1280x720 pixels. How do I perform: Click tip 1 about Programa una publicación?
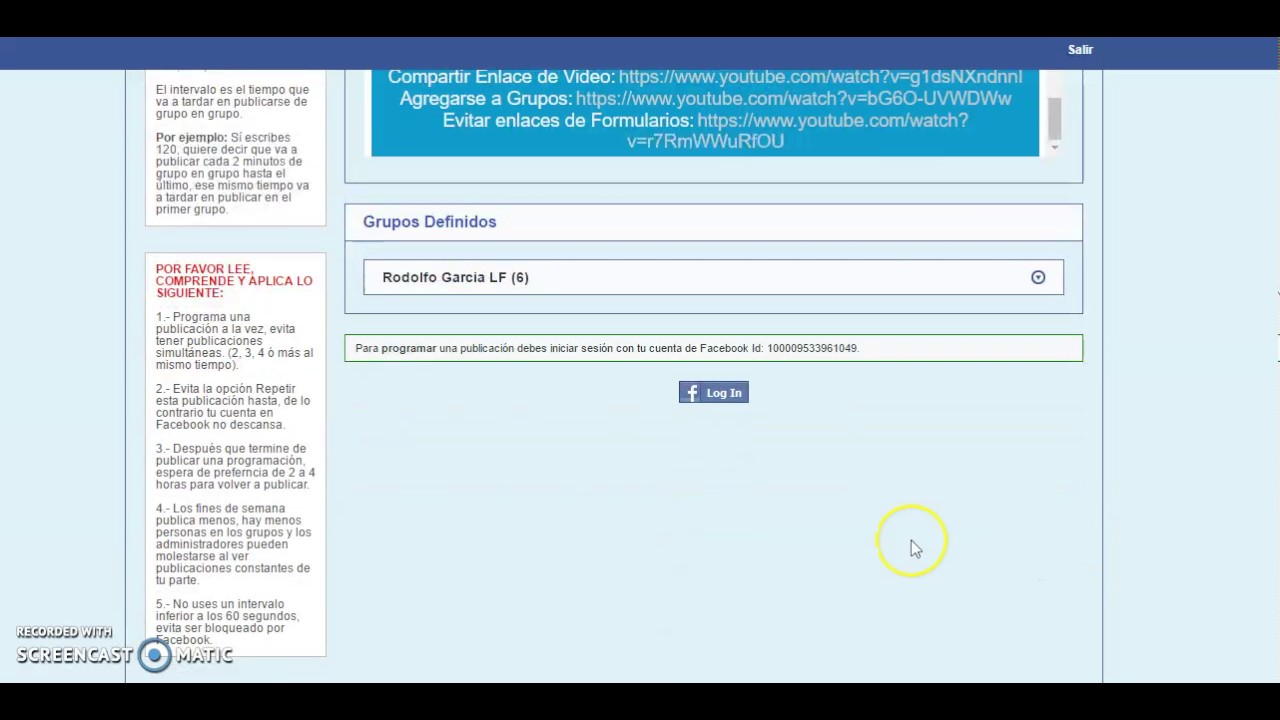234,341
